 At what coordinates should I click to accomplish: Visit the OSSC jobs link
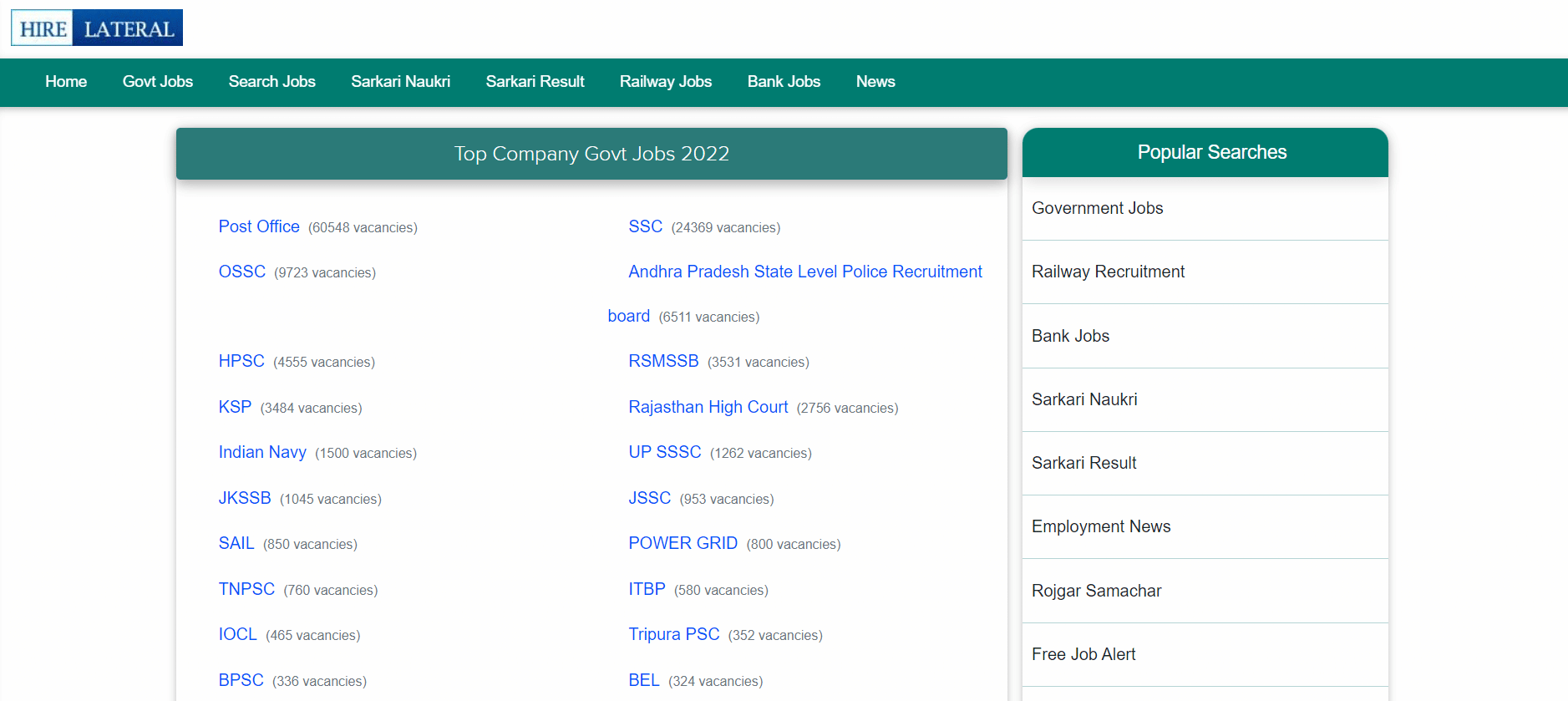[242, 272]
